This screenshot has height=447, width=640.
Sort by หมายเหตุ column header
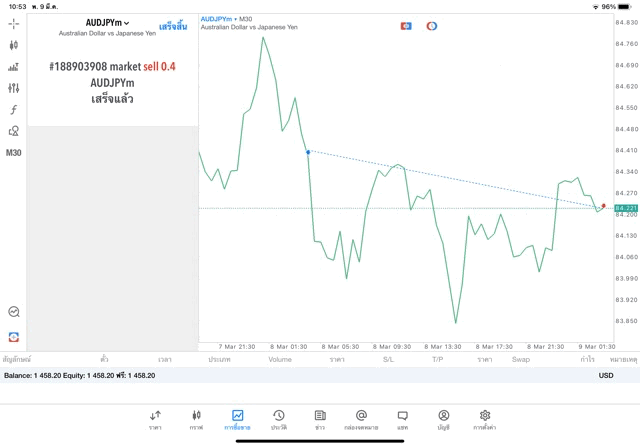point(623,360)
